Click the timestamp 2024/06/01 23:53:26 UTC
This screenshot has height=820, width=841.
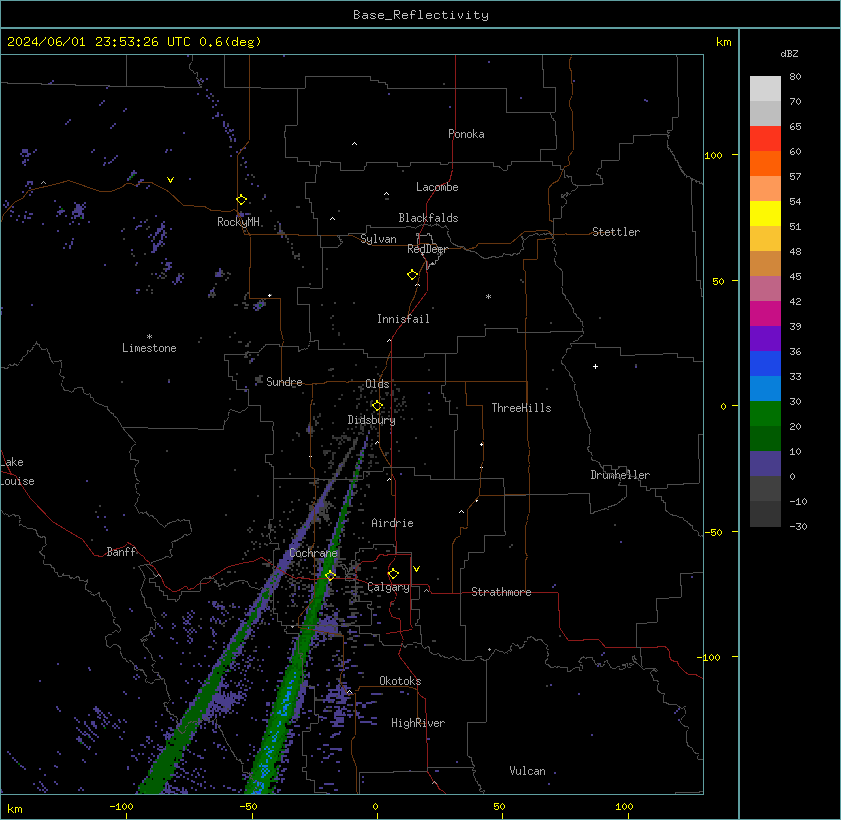pyautogui.click(x=99, y=42)
